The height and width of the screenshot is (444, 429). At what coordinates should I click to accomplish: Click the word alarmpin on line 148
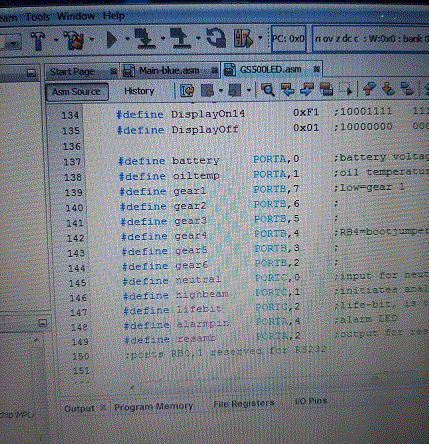[x=203, y=324]
